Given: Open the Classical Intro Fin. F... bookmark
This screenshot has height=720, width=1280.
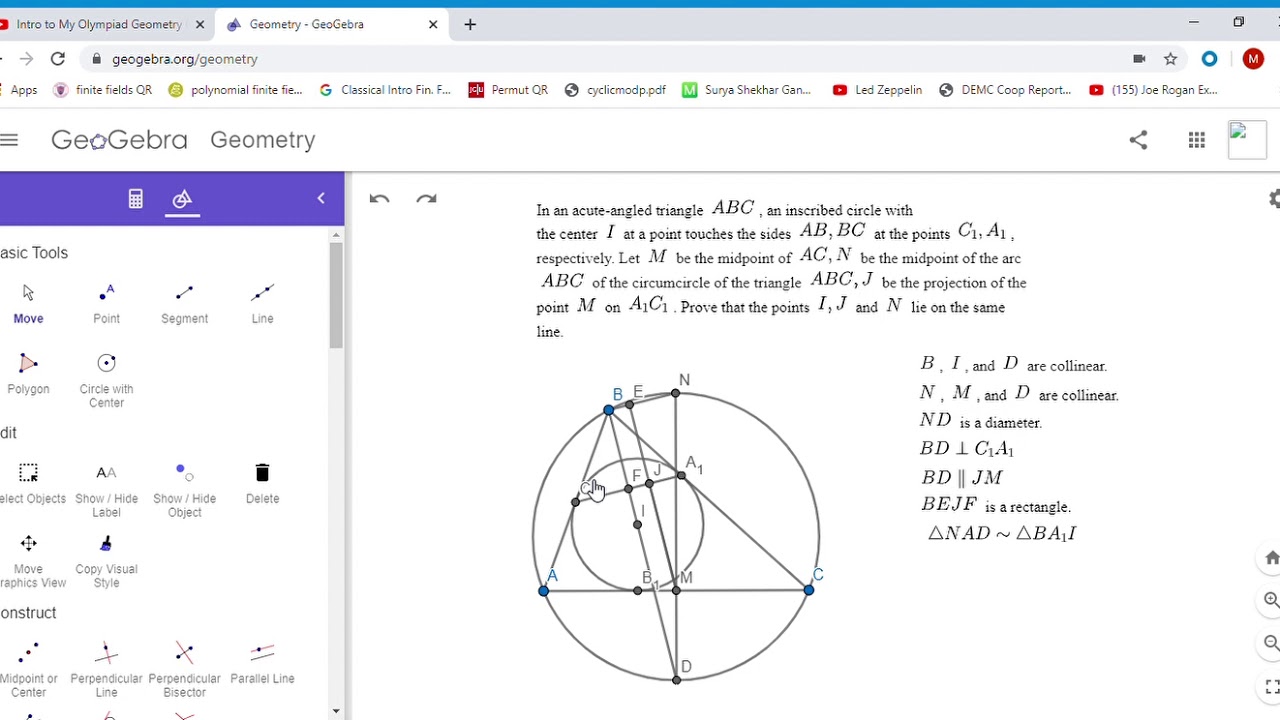Looking at the screenshot, I should (385, 90).
